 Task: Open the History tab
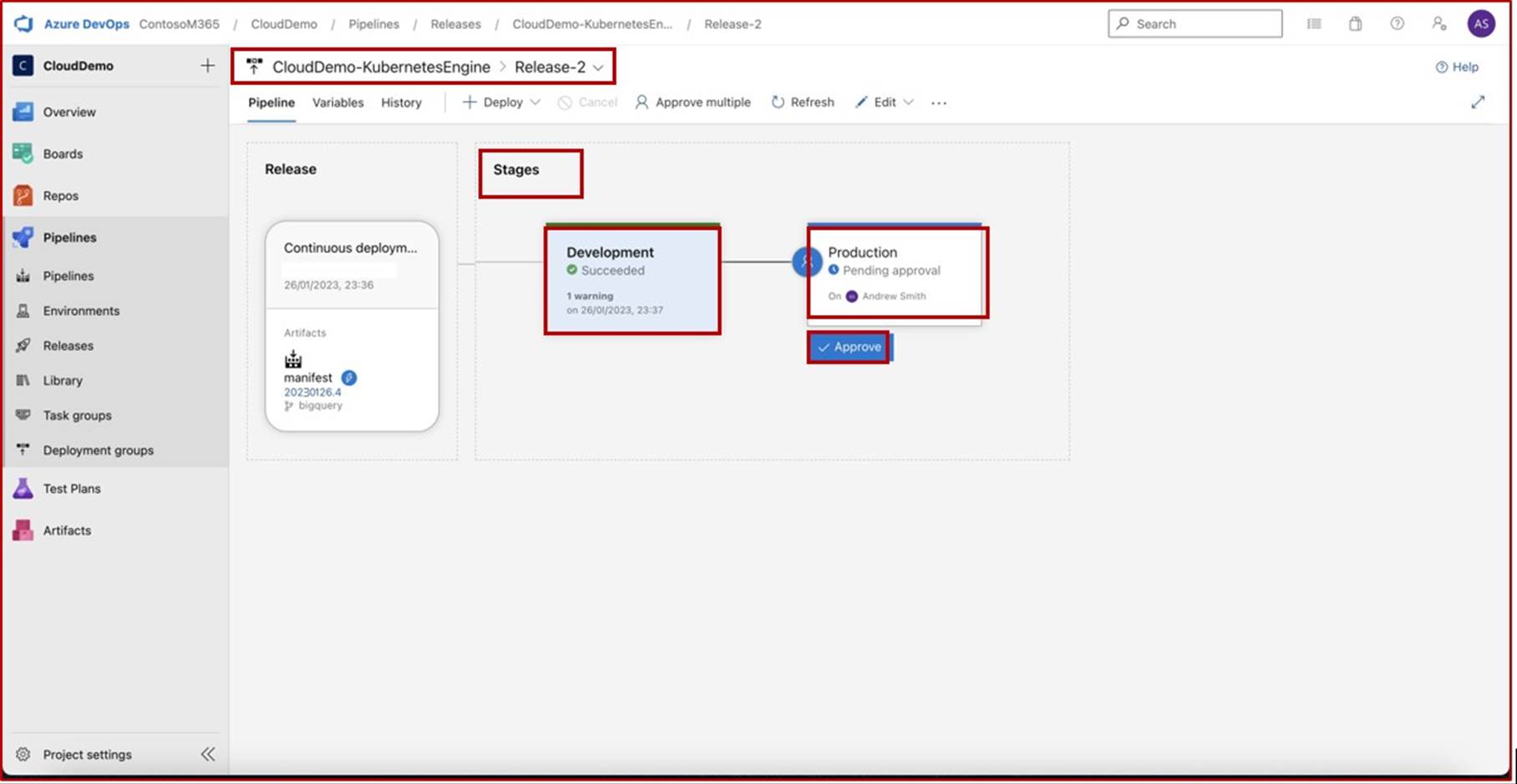click(x=401, y=102)
